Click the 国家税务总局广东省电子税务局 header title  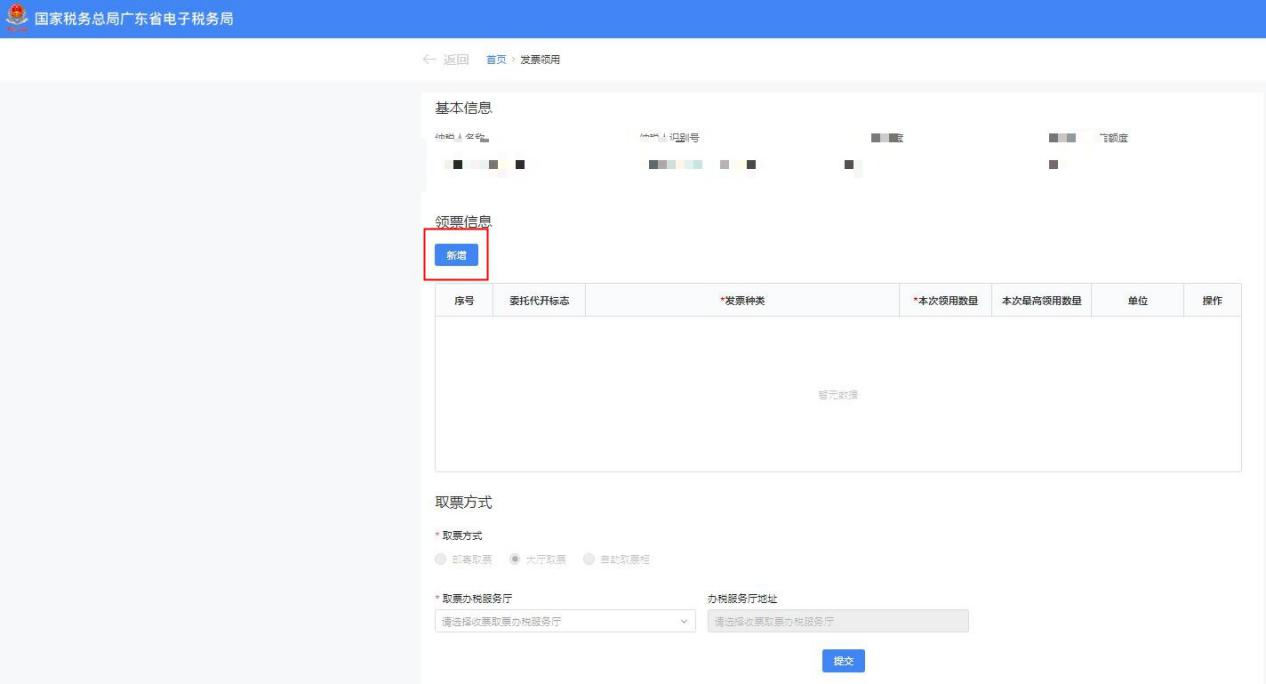pyautogui.click(x=134, y=19)
